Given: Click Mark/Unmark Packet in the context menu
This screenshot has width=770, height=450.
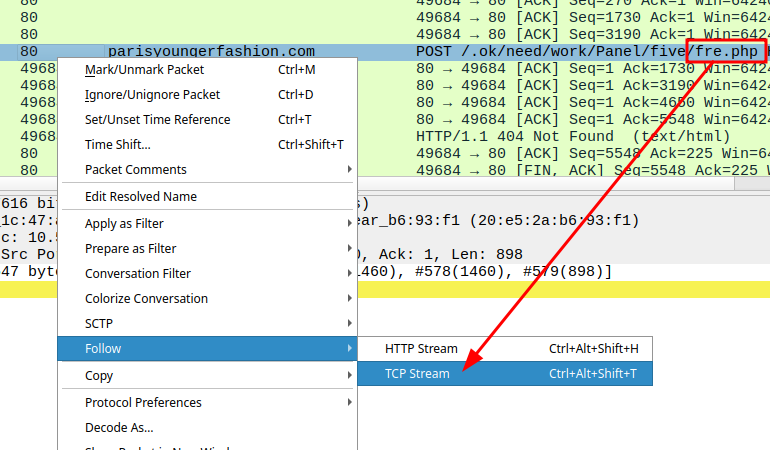Looking at the screenshot, I should (144, 70).
